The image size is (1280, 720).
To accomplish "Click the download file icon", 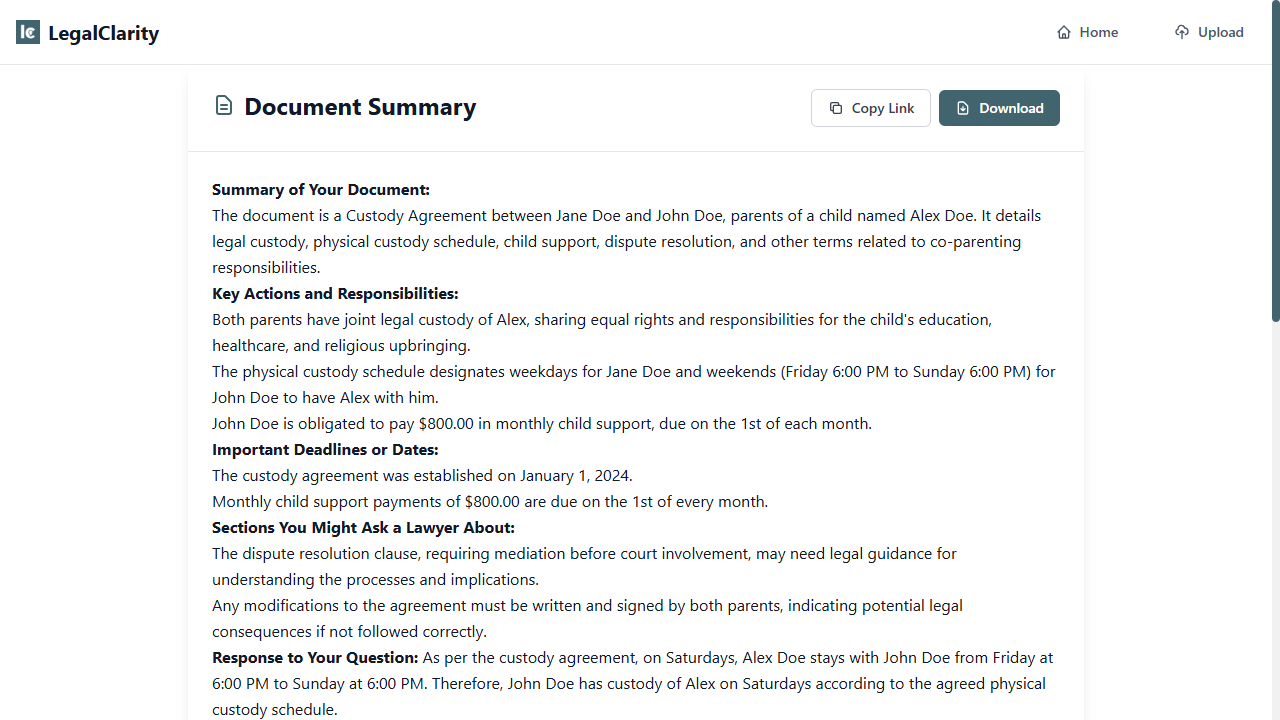I will pos(963,108).
